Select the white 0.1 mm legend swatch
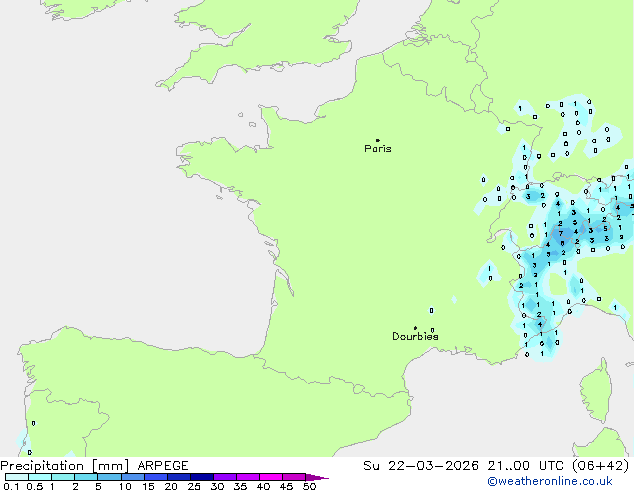Image resolution: width=634 pixels, height=490 pixels. pyautogui.click(x=16, y=478)
